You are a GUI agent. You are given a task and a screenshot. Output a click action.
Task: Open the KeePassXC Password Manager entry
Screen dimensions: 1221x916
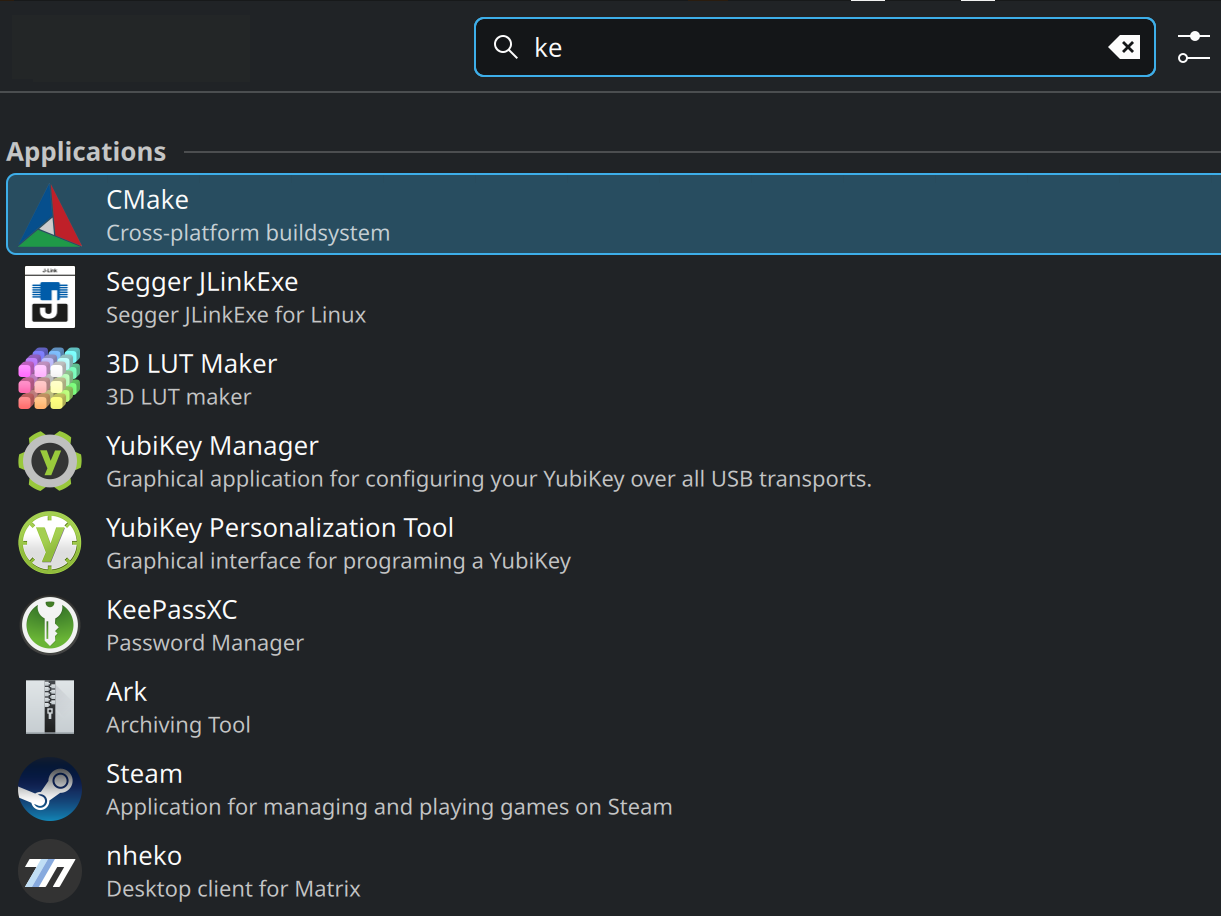click(172, 610)
